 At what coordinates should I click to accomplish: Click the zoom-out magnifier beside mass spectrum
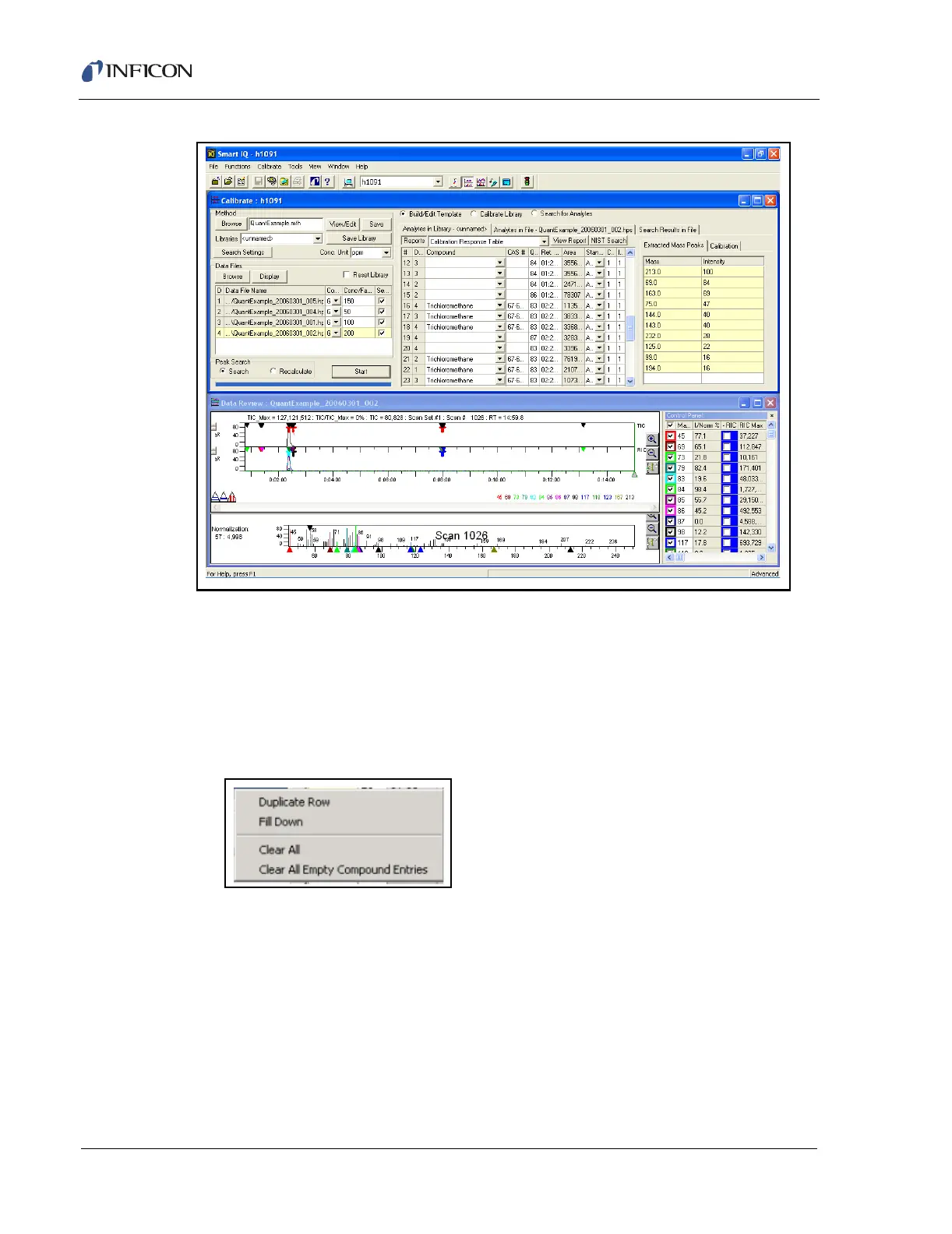tap(652, 529)
